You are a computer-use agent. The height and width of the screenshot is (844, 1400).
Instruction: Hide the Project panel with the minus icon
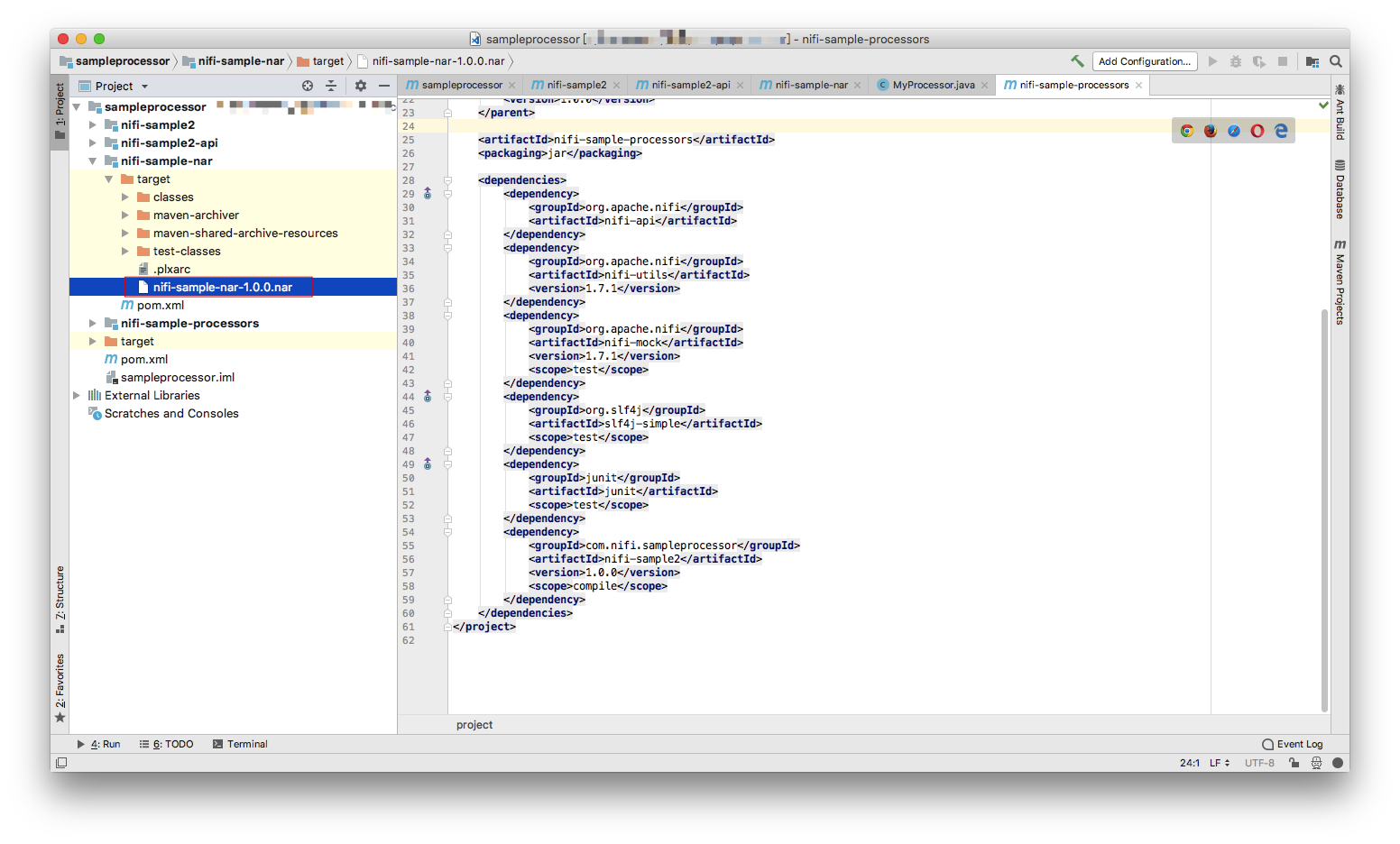(x=384, y=86)
